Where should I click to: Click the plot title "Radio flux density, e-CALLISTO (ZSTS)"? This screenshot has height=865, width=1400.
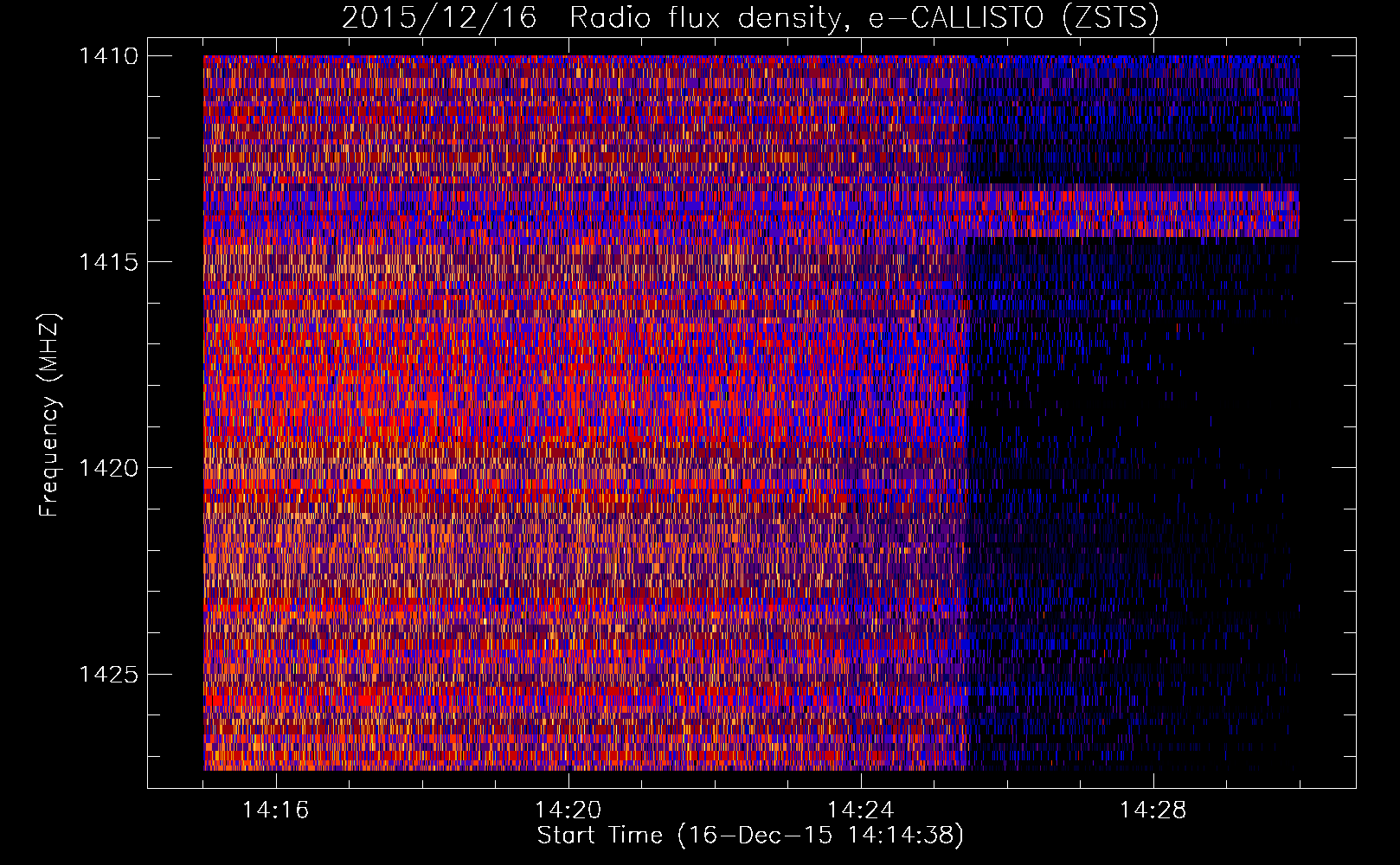click(x=864, y=17)
